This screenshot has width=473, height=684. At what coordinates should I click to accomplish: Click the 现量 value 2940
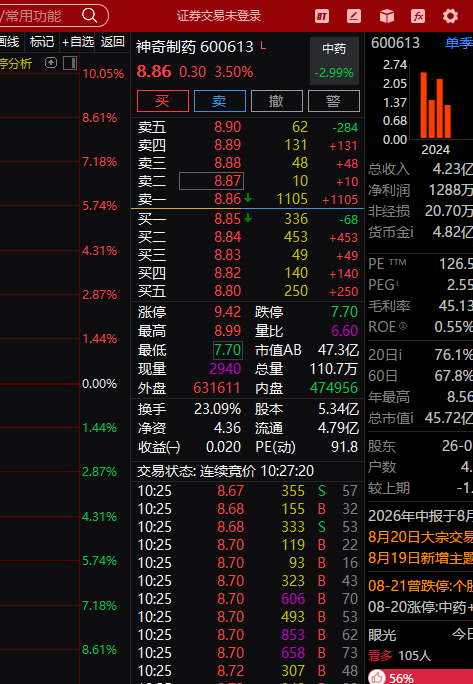pyautogui.click(x=225, y=369)
